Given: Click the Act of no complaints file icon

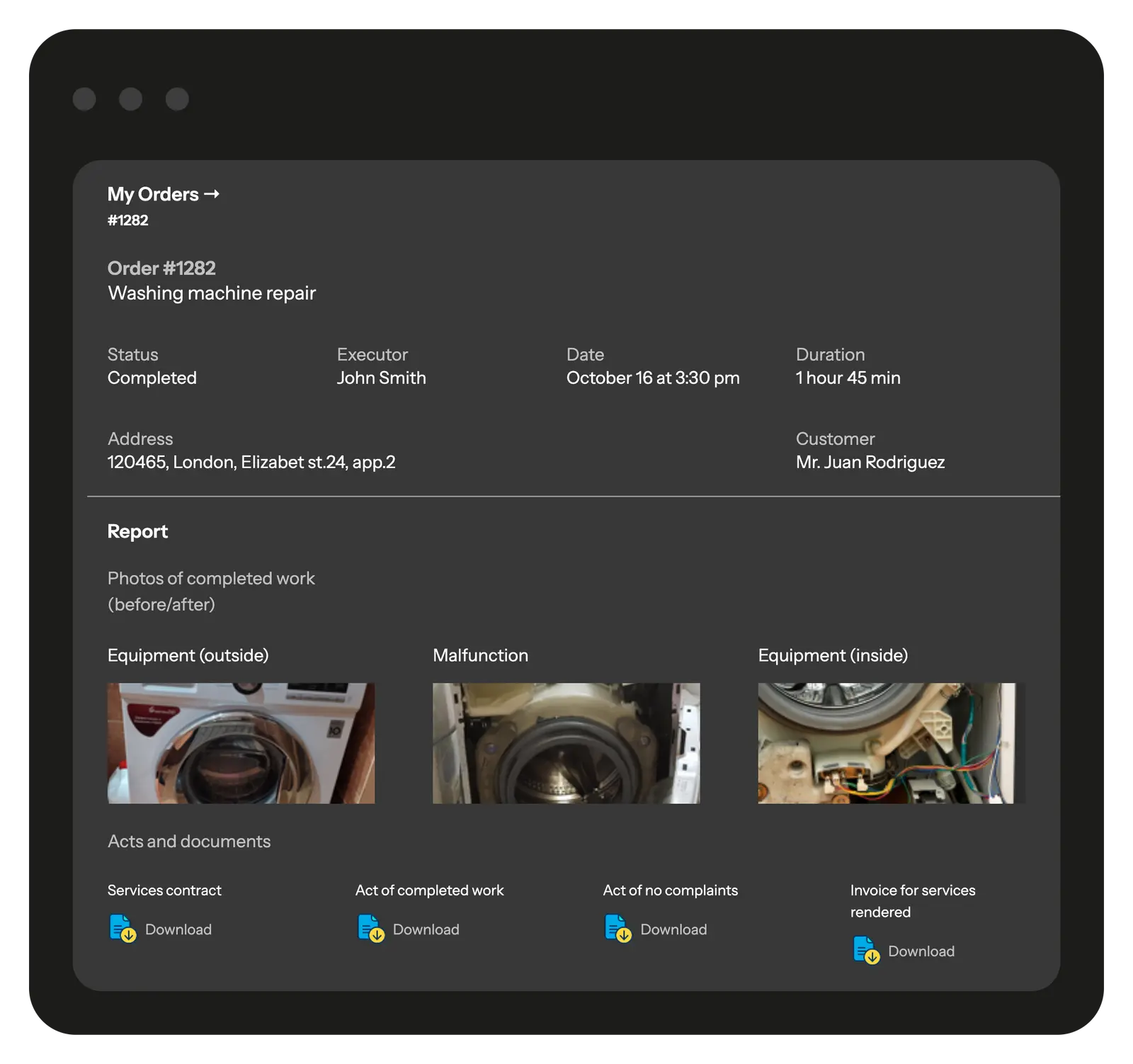Looking at the screenshot, I should [617, 929].
